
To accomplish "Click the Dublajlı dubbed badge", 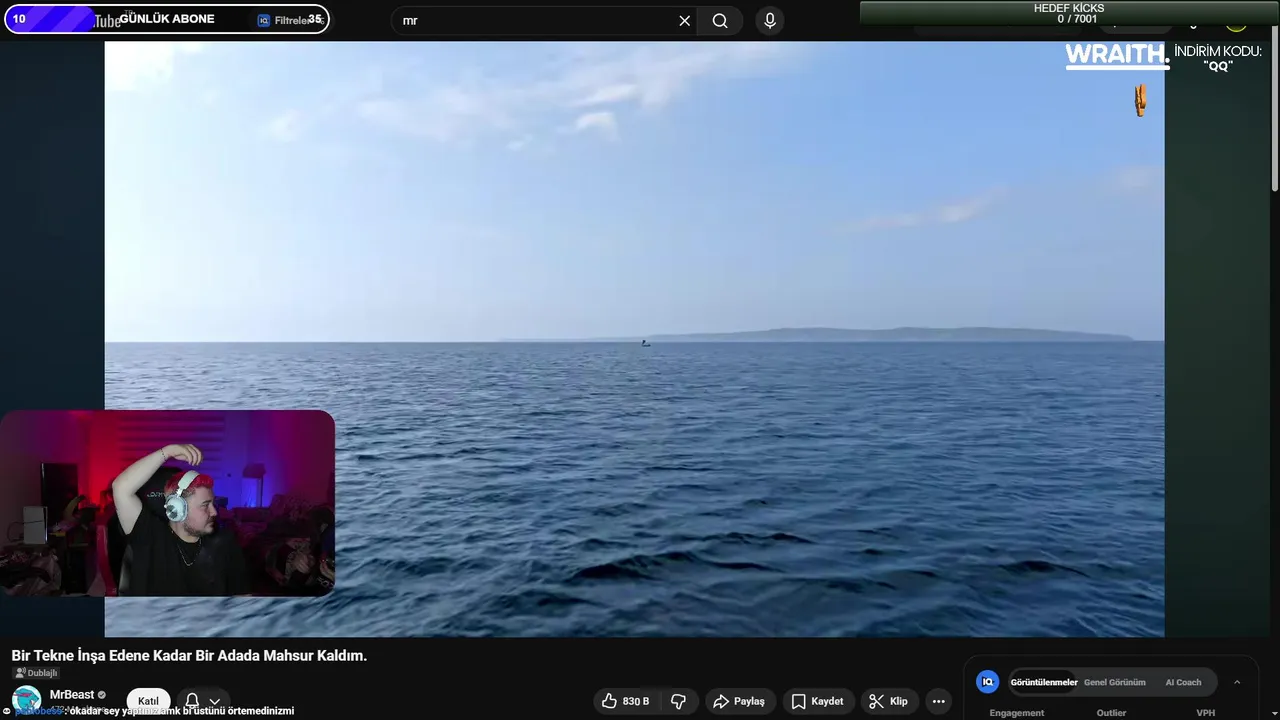I will coord(36,673).
